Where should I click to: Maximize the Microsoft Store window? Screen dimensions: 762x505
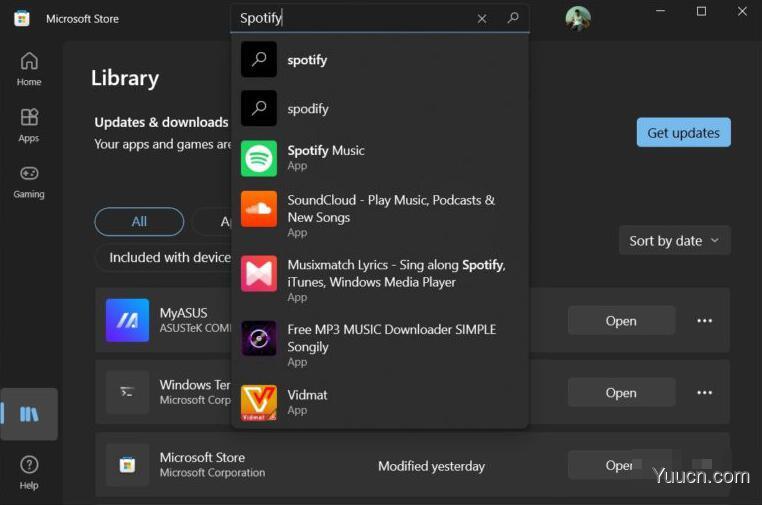click(701, 12)
